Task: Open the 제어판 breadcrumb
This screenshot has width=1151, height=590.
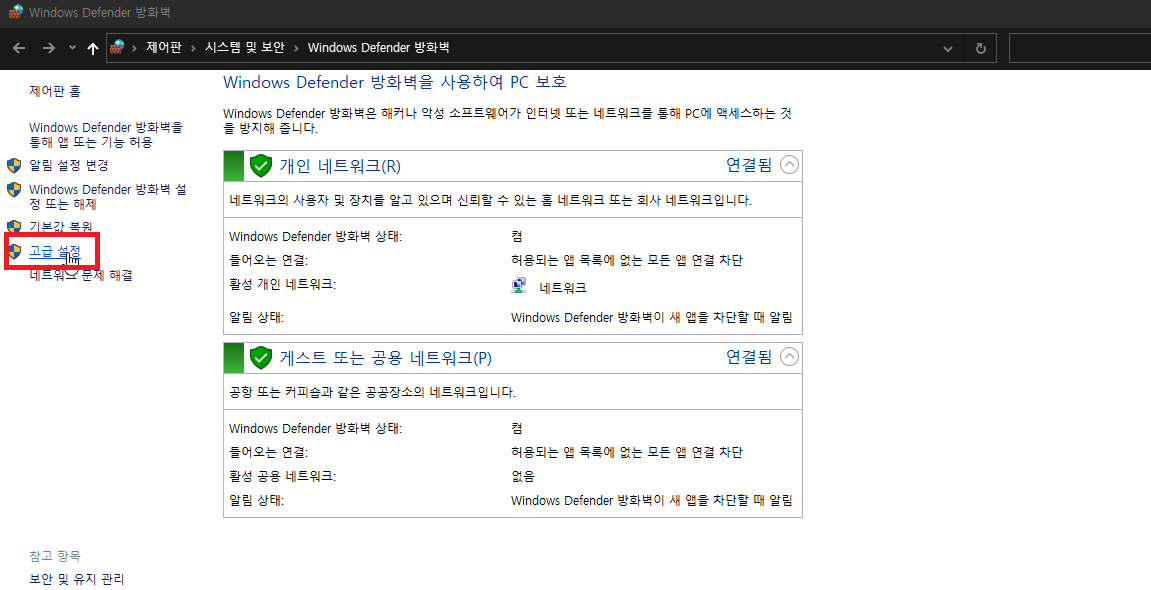Action: [164, 48]
